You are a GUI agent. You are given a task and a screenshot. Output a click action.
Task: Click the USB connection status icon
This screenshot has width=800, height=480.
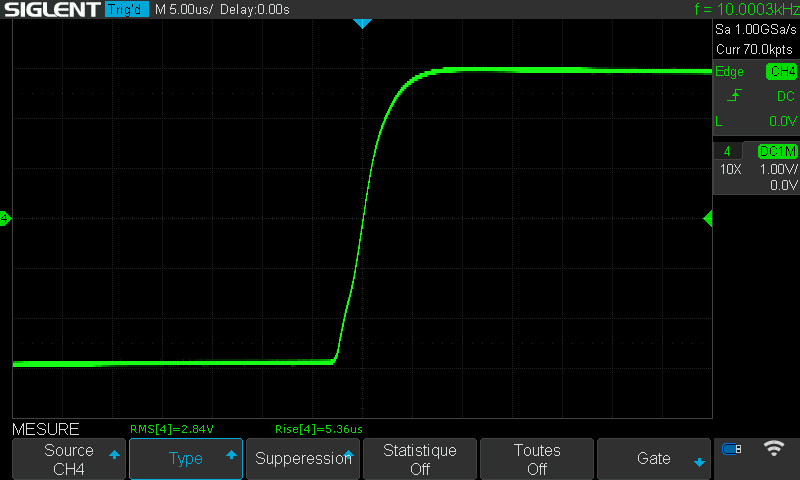[x=731, y=449]
